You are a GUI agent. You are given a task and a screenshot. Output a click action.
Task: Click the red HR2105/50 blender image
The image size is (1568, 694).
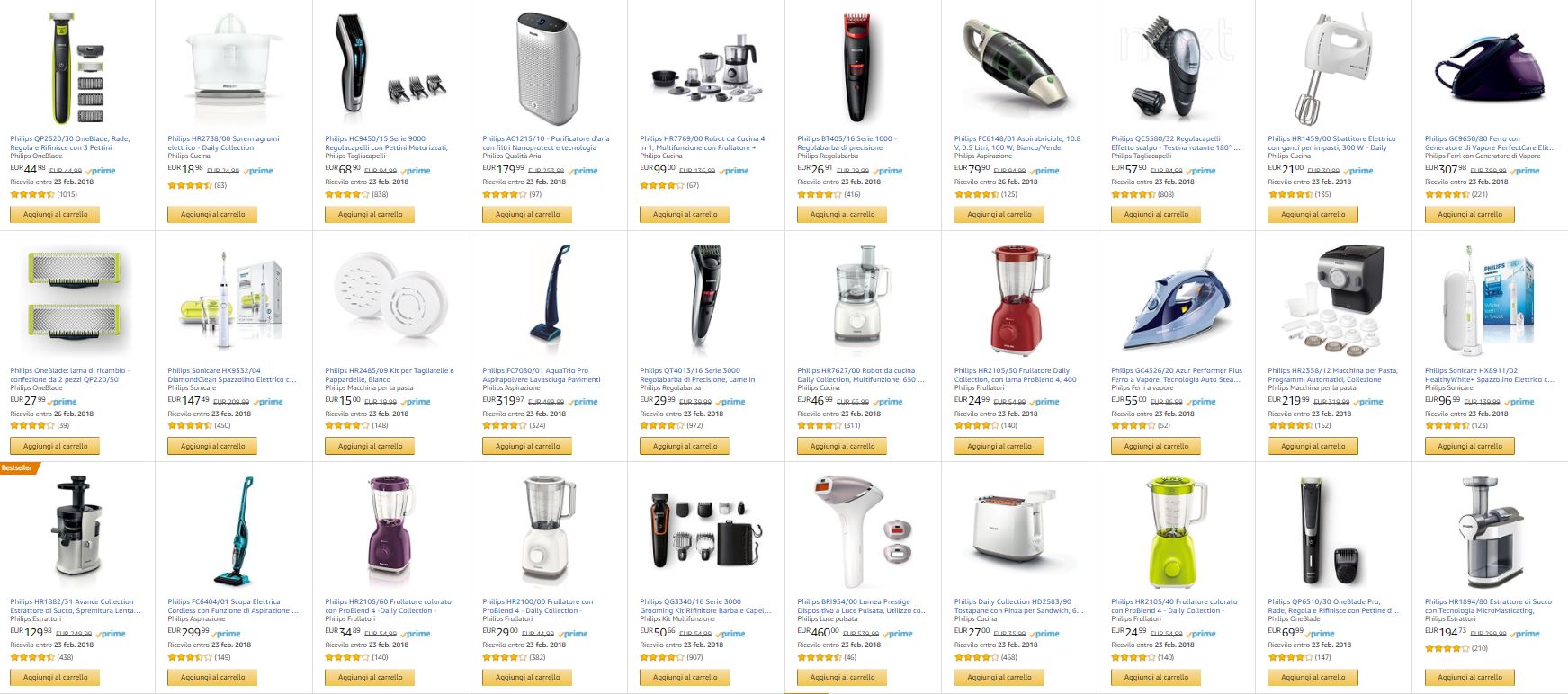[1019, 301]
